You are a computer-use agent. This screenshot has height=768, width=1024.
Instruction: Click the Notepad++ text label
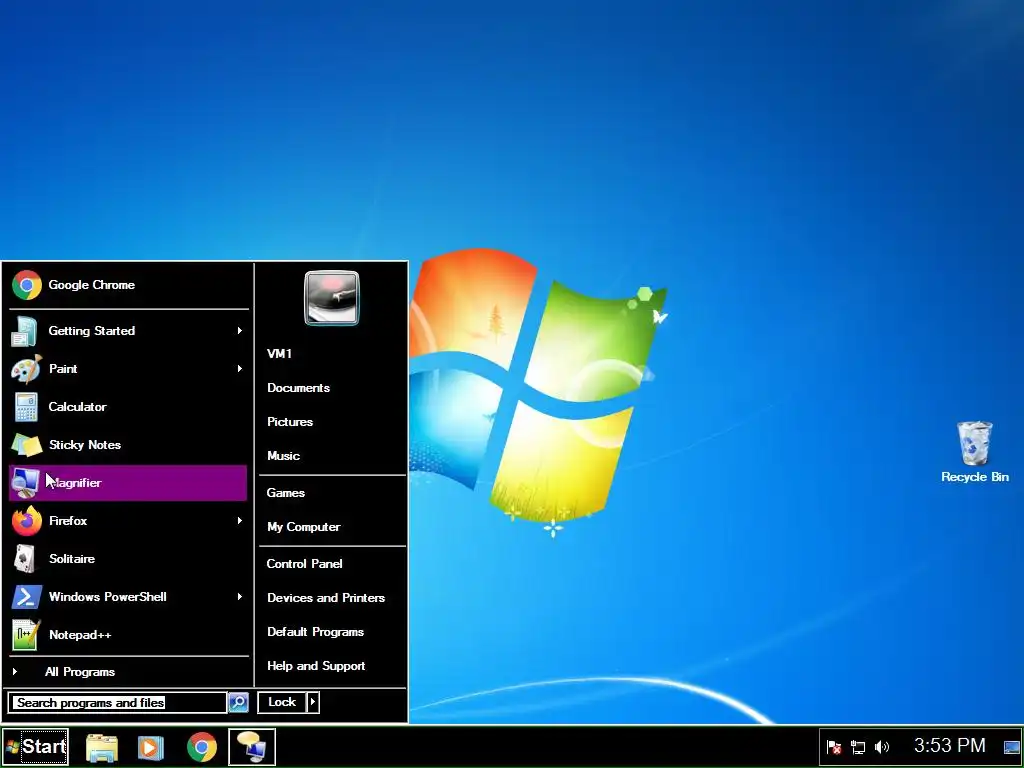click(80, 635)
